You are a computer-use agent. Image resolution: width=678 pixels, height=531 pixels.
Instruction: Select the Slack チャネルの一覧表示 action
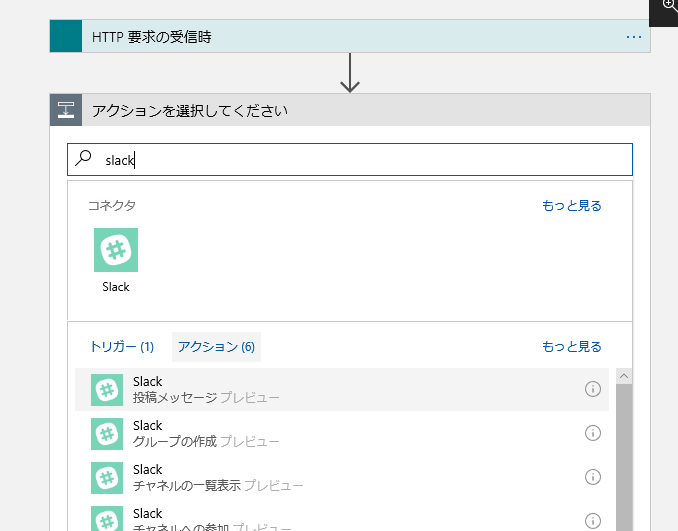tap(342, 477)
